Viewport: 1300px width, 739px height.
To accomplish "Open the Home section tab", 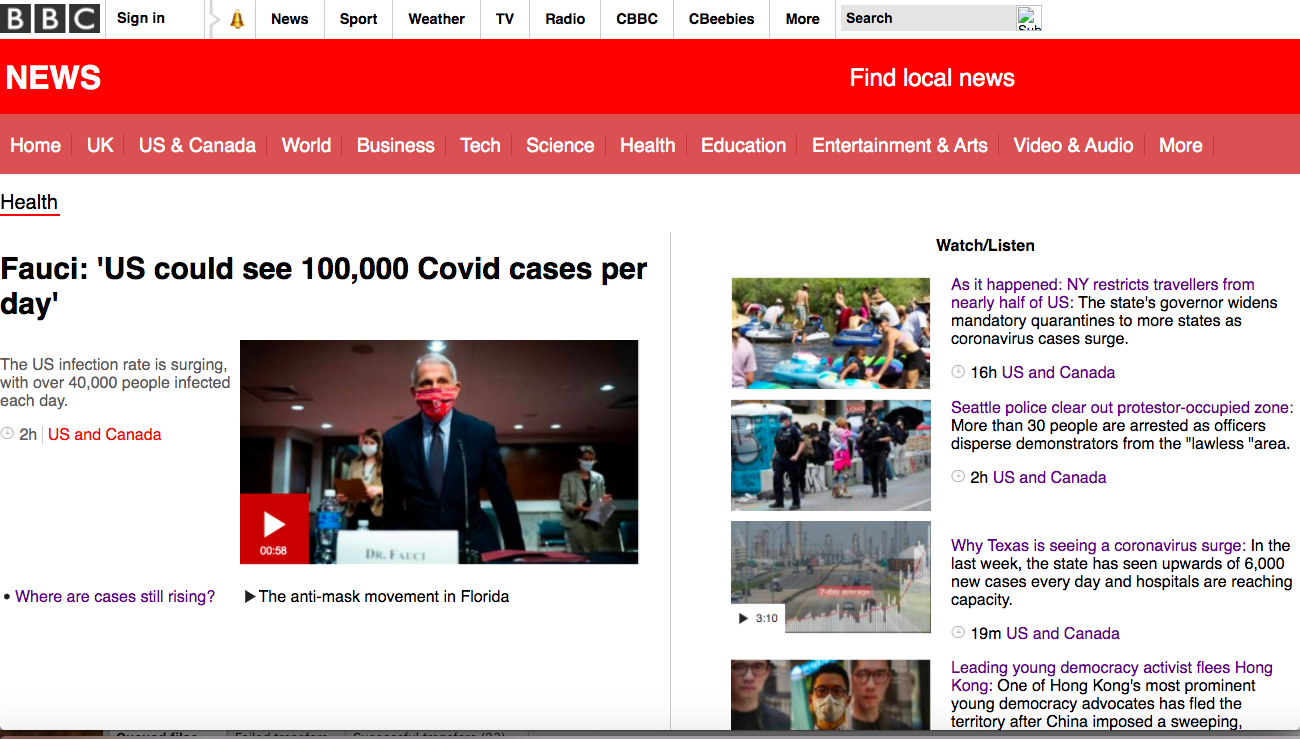I will click(x=35, y=145).
